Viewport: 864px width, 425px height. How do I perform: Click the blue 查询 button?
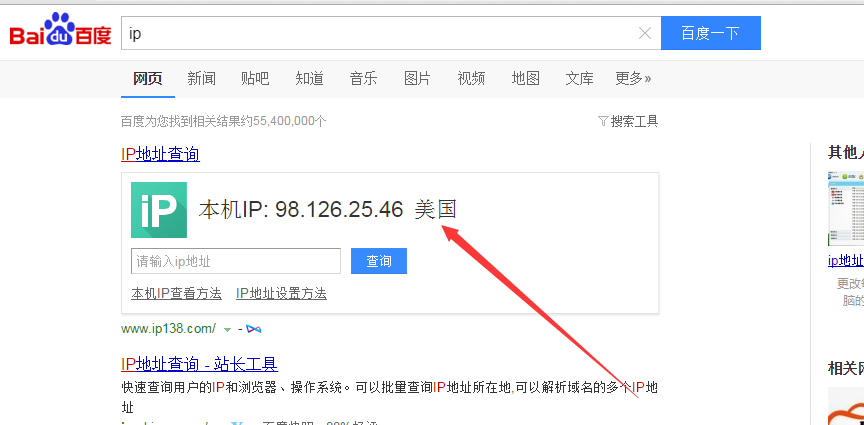[x=379, y=261]
